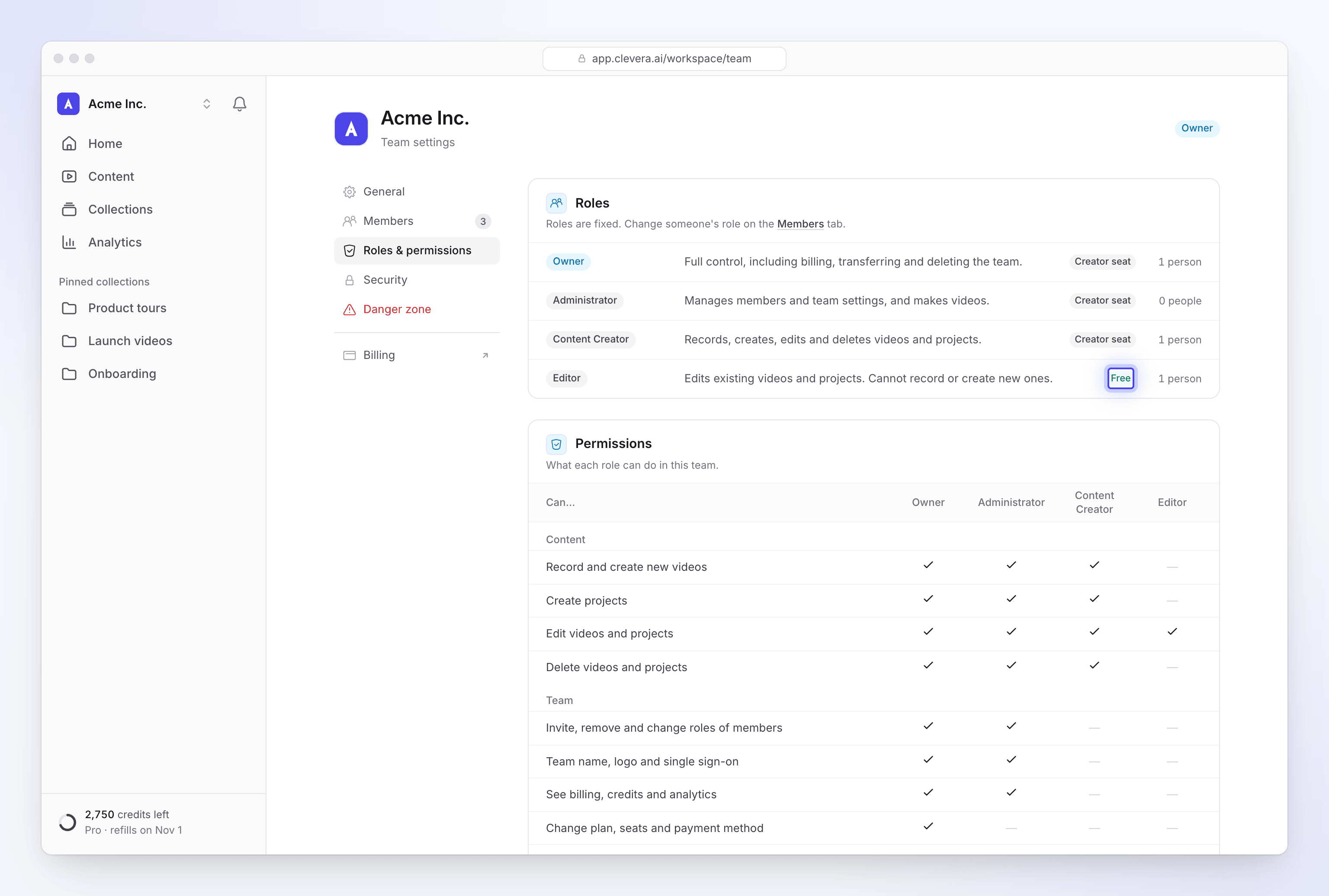The height and width of the screenshot is (896, 1329).
Task: Click the Members count badge showing 3
Action: [x=483, y=221]
